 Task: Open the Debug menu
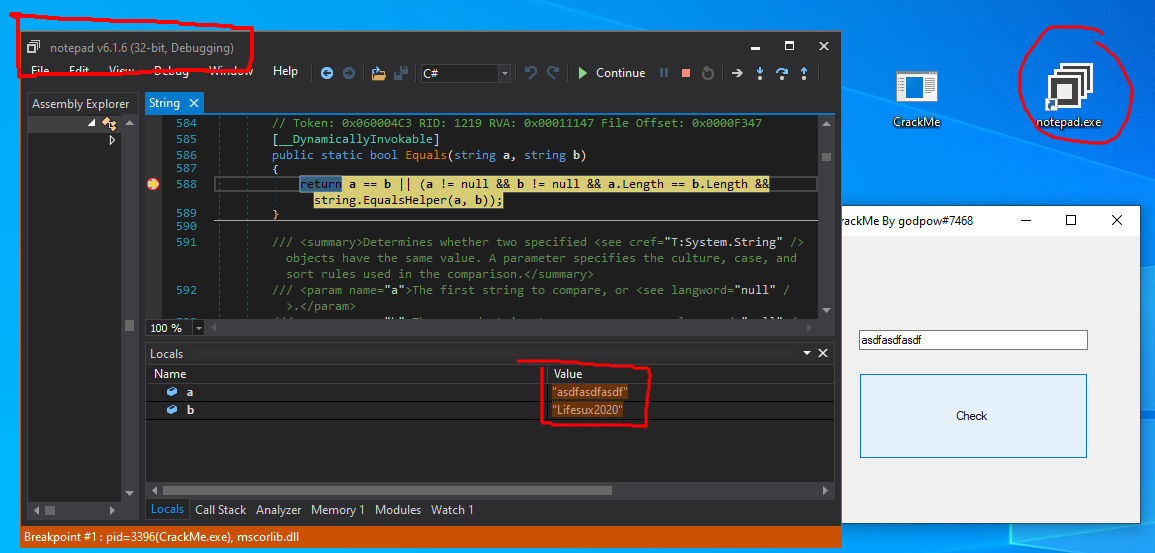[x=171, y=71]
